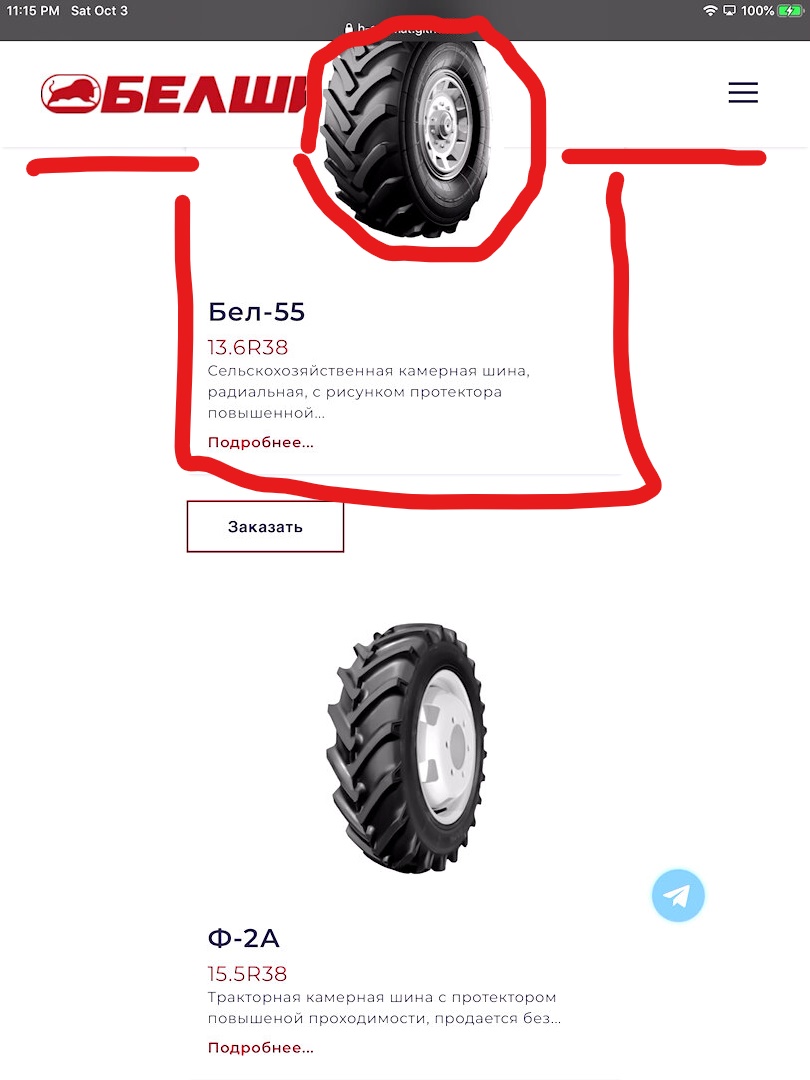Tap the 11:15 PM clock
Screen dimensions: 810x1080
33,10
